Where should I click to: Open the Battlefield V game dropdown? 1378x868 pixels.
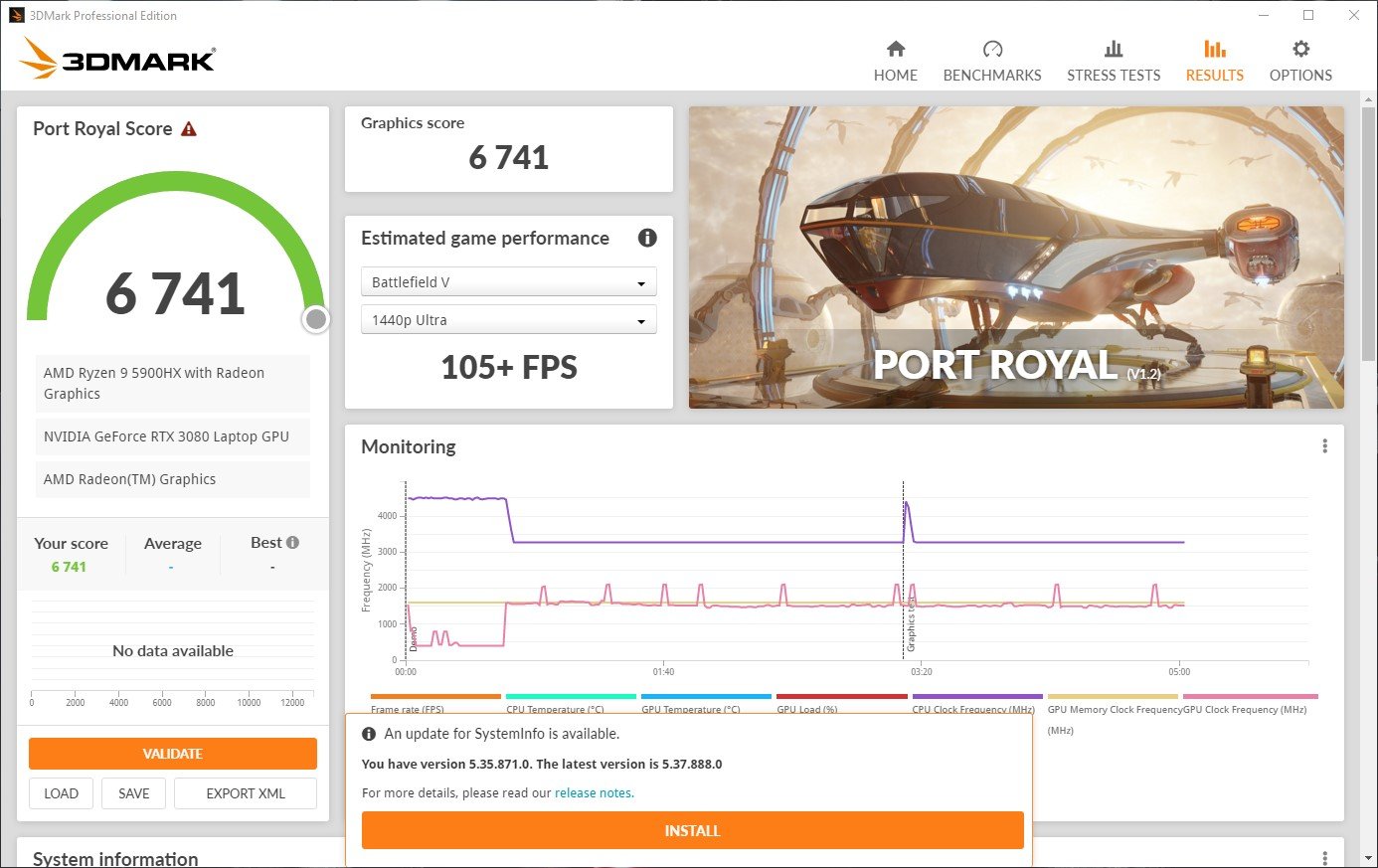click(x=508, y=282)
